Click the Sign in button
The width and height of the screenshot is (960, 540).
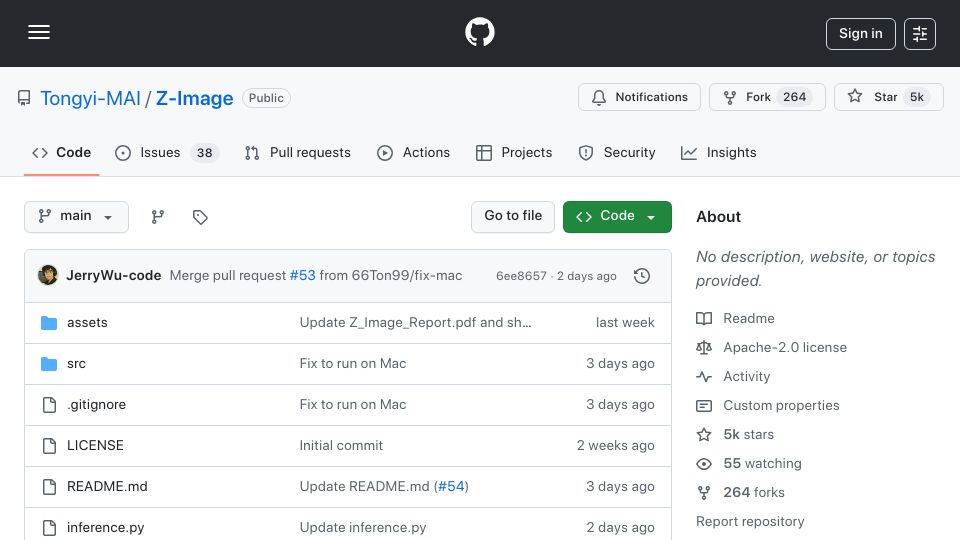coord(860,34)
